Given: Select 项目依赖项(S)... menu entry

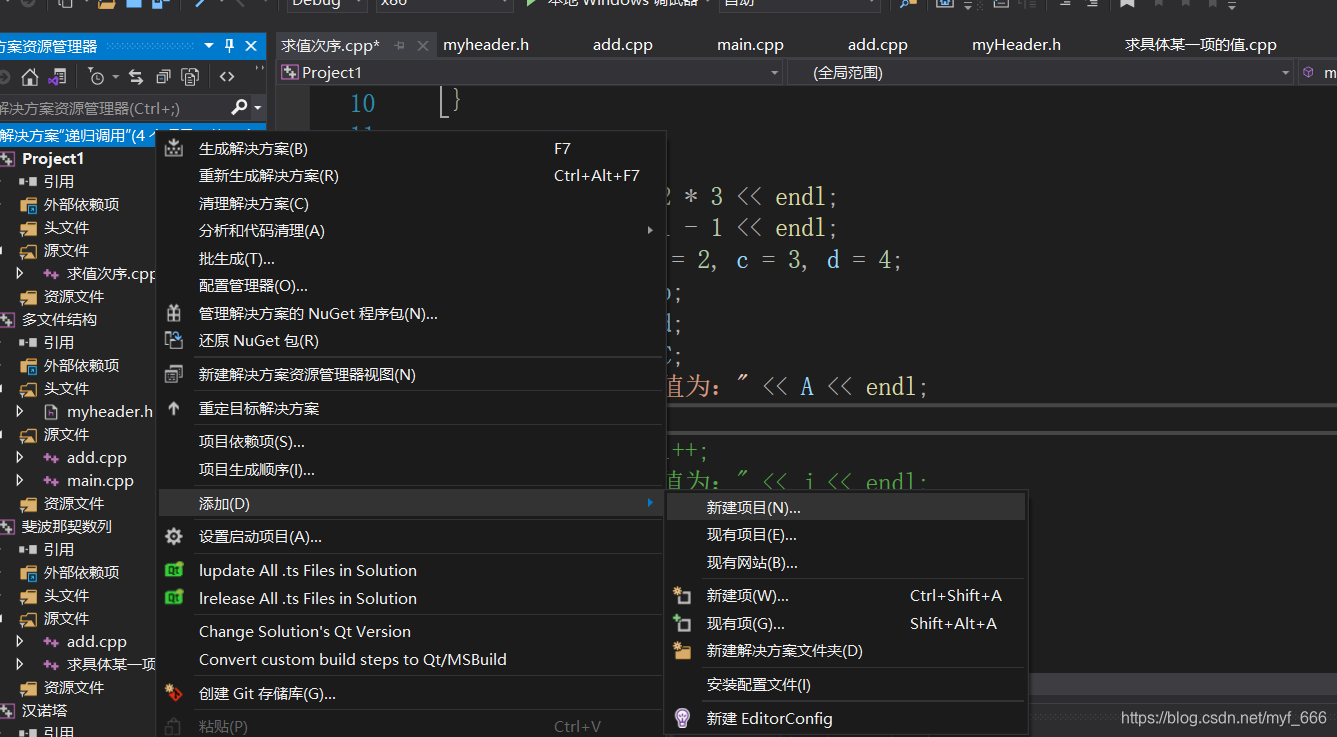Looking at the screenshot, I should tap(410, 441).
